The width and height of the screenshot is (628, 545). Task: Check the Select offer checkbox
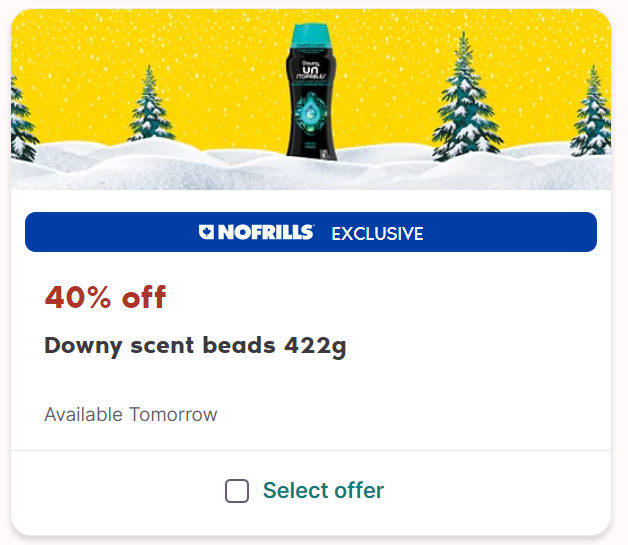click(x=237, y=491)
